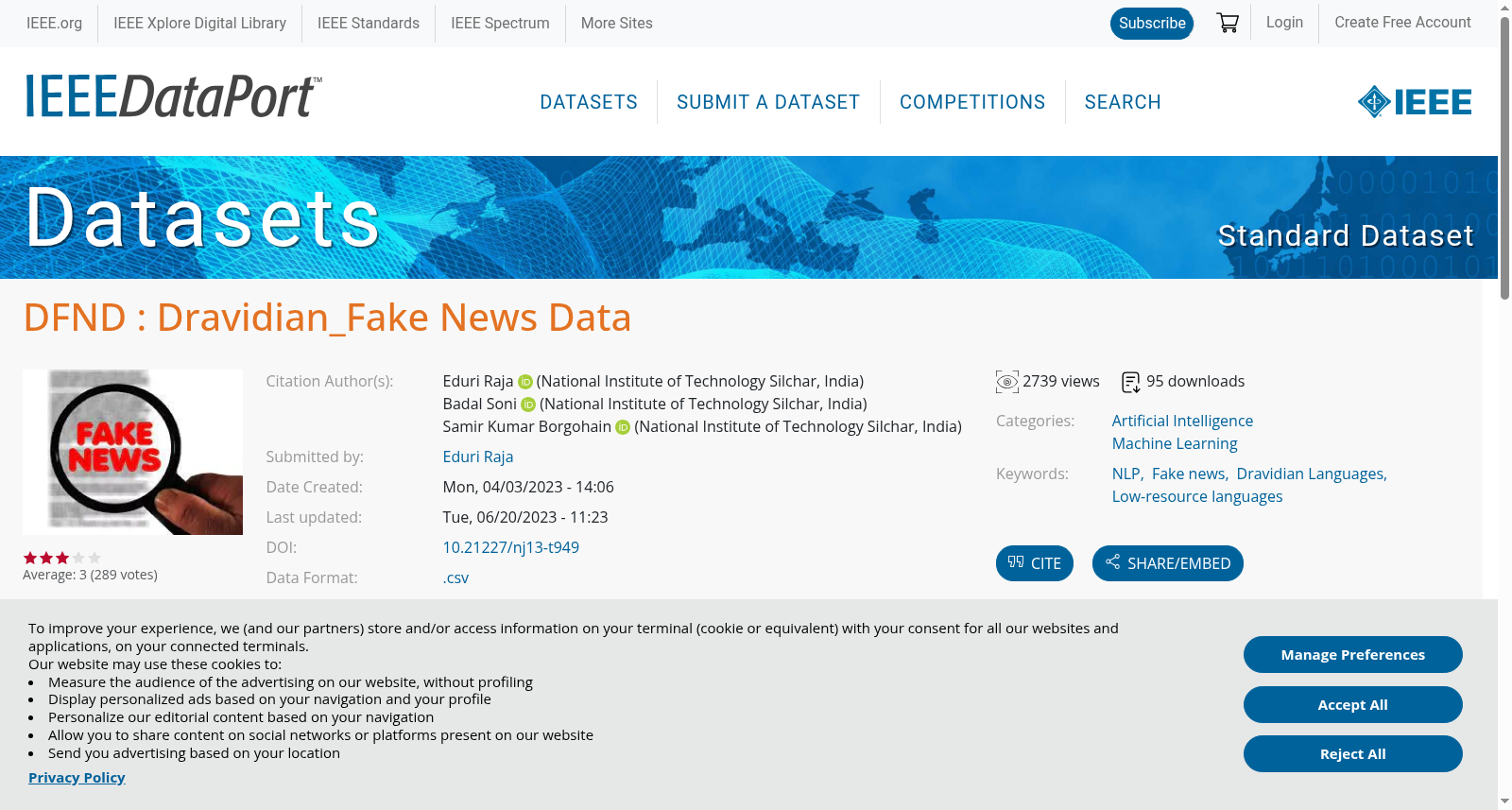Open Submit a Dataset menu item

[768, 102]
